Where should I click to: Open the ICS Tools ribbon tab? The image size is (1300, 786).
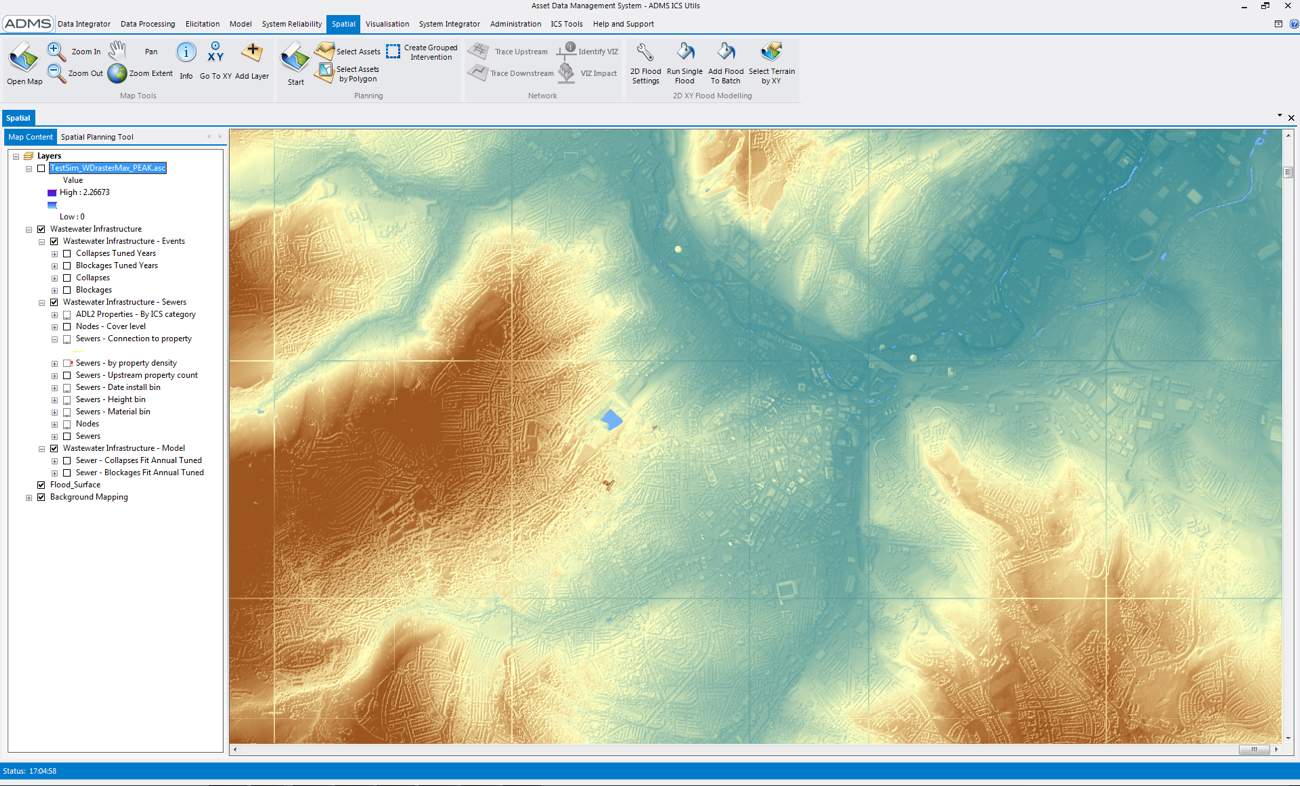[566, 24]
